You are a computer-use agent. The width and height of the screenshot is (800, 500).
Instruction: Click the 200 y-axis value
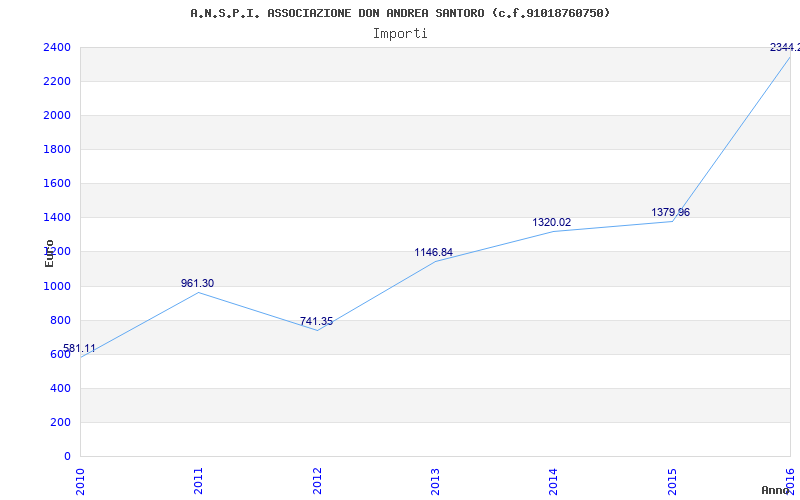(x=60, y=422)
